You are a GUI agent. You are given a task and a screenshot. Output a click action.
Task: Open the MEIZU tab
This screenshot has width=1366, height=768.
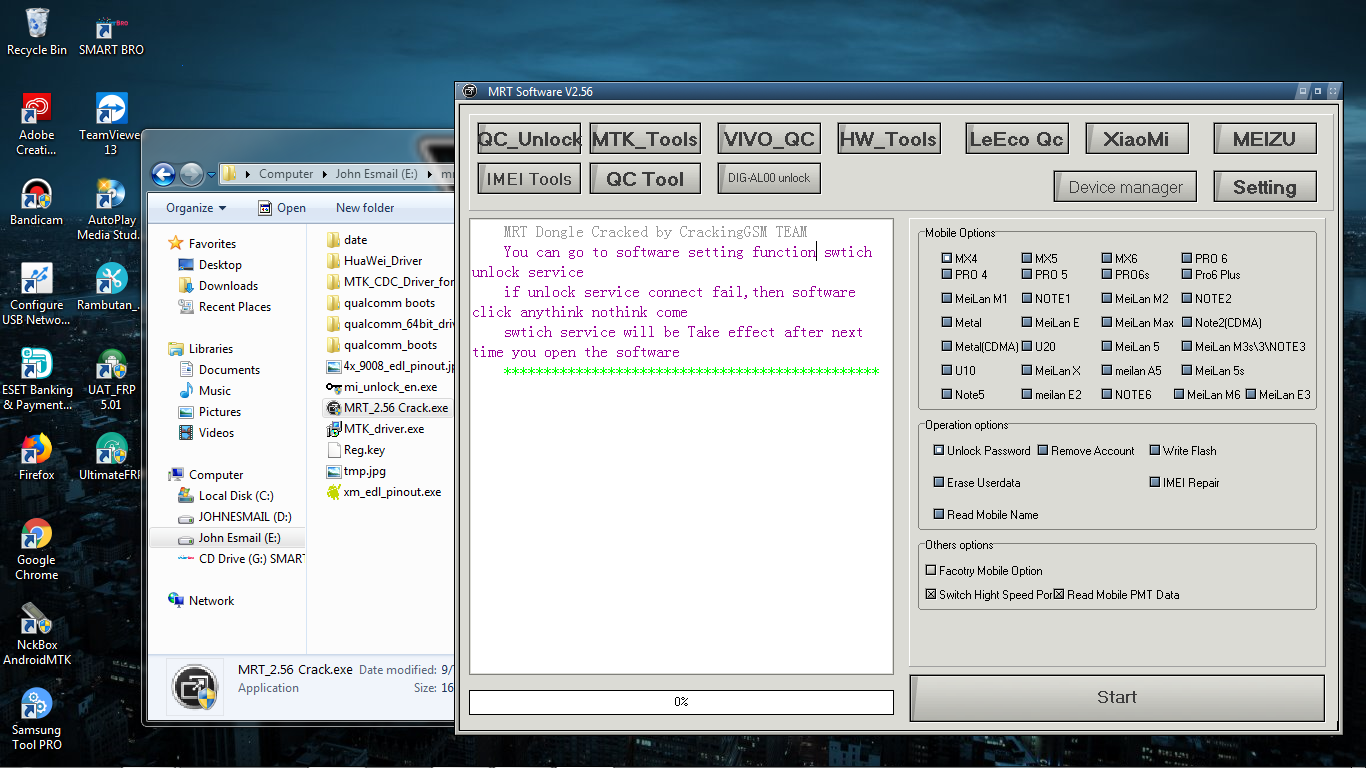[x=1265, y=139]
